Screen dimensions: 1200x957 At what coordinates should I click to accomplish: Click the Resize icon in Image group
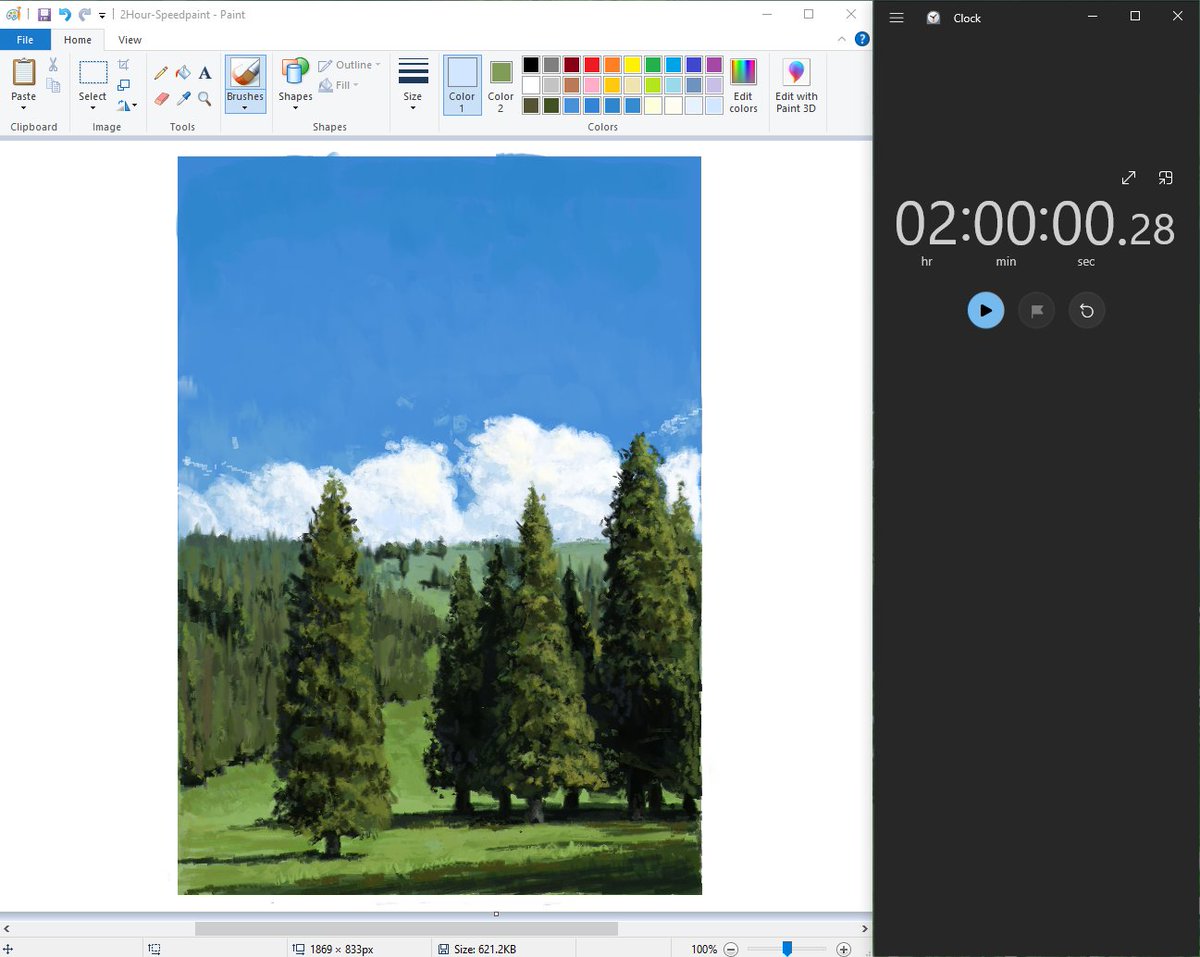tap(124, 85)
